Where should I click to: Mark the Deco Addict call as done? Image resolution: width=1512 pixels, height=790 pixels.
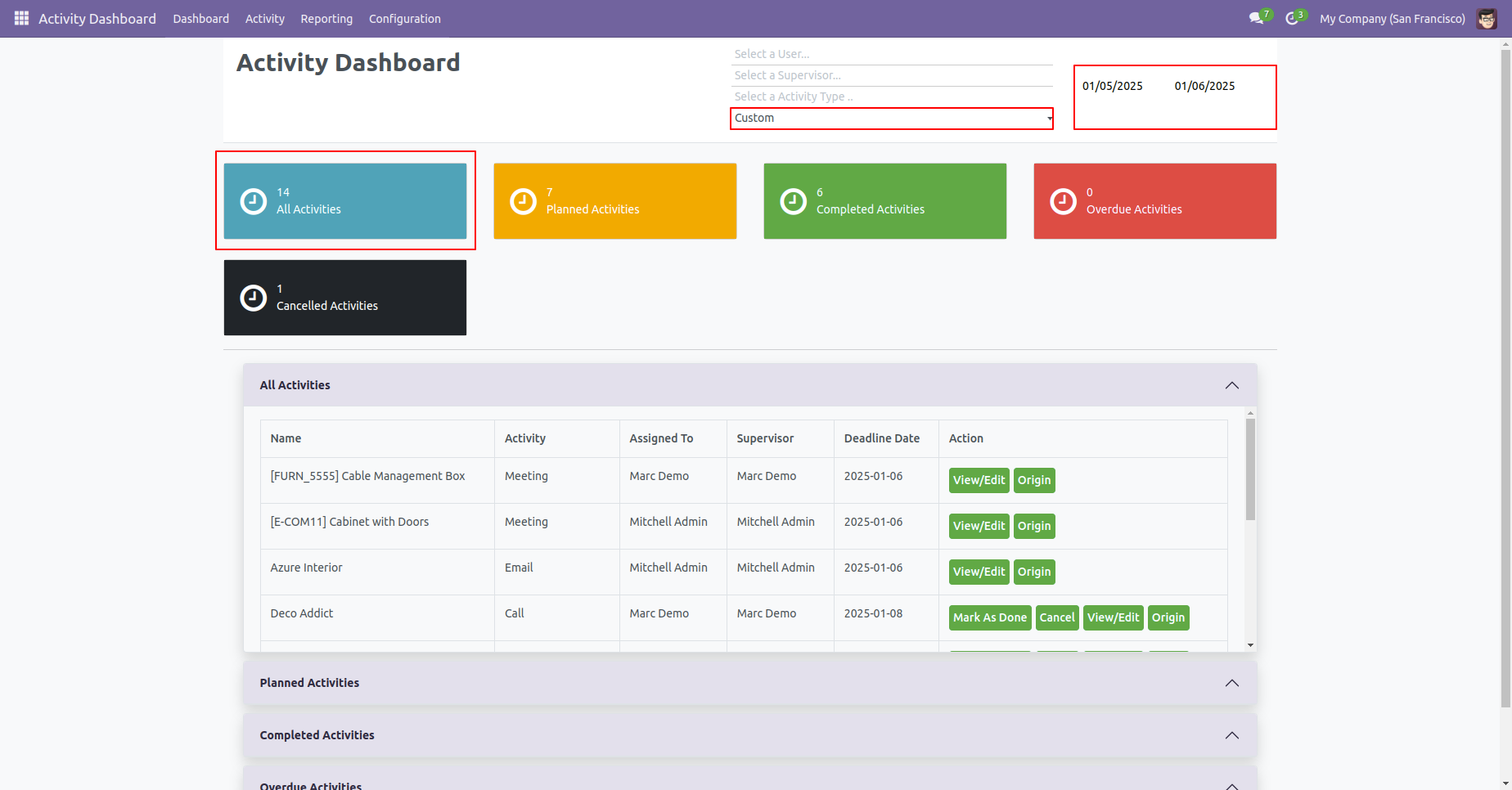tap(990, 617)
